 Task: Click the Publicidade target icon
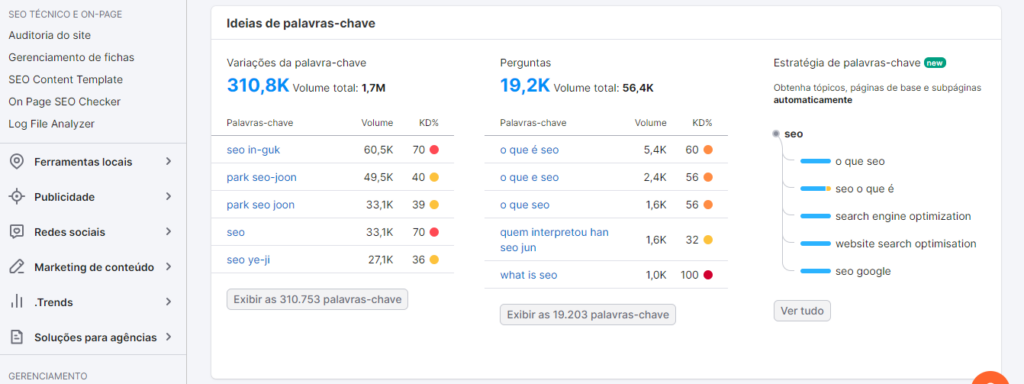[x=17, y=197]
